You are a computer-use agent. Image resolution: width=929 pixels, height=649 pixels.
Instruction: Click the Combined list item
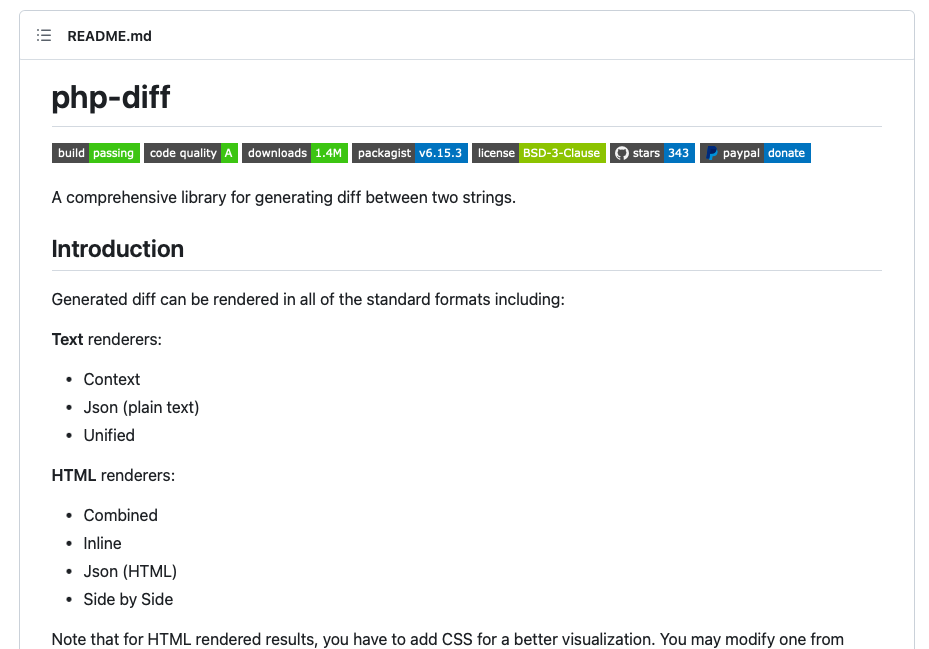point(121,515)
